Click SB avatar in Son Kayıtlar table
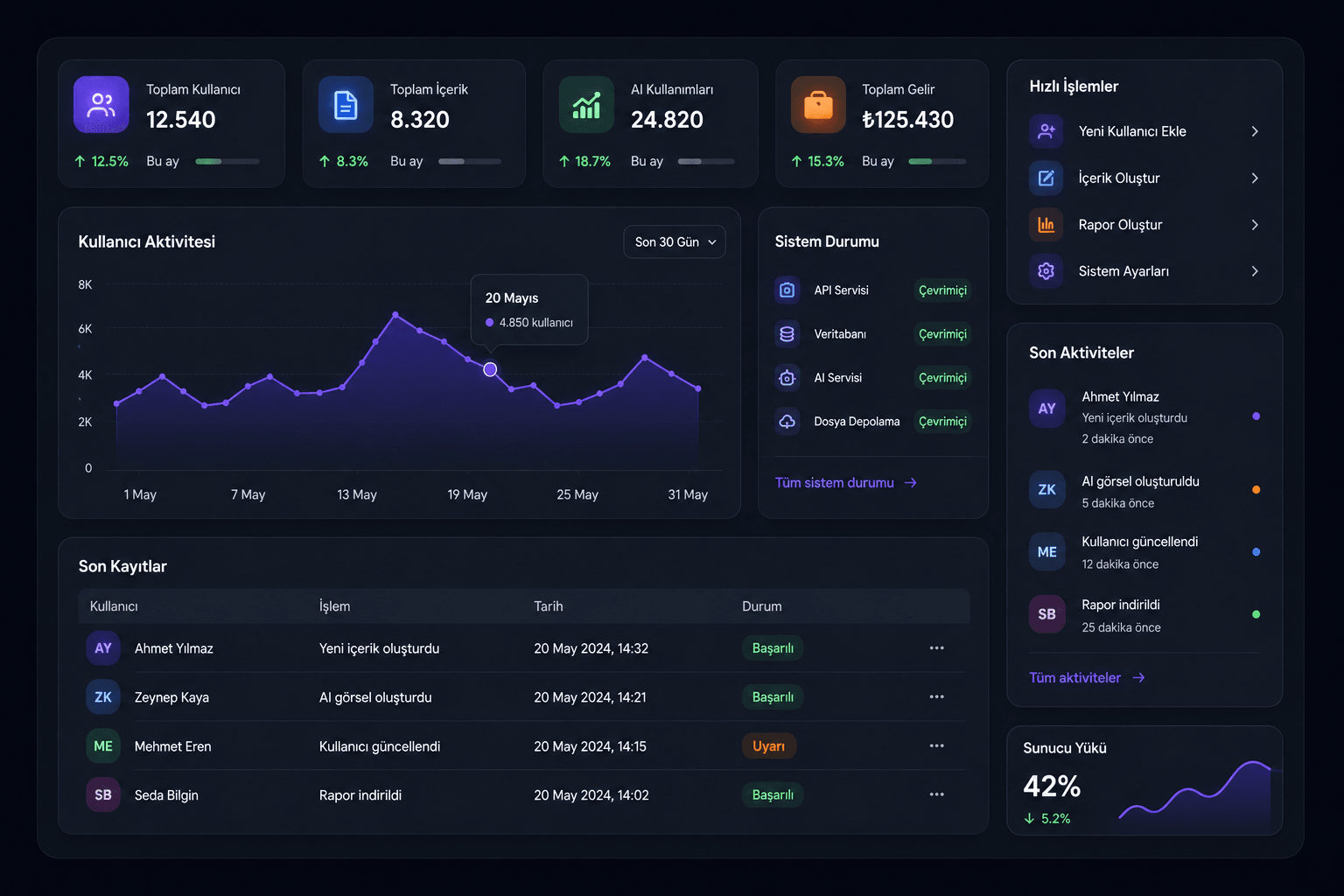Image resolution: width=1344 pixels, height=896 pixels. pos(103,794)
